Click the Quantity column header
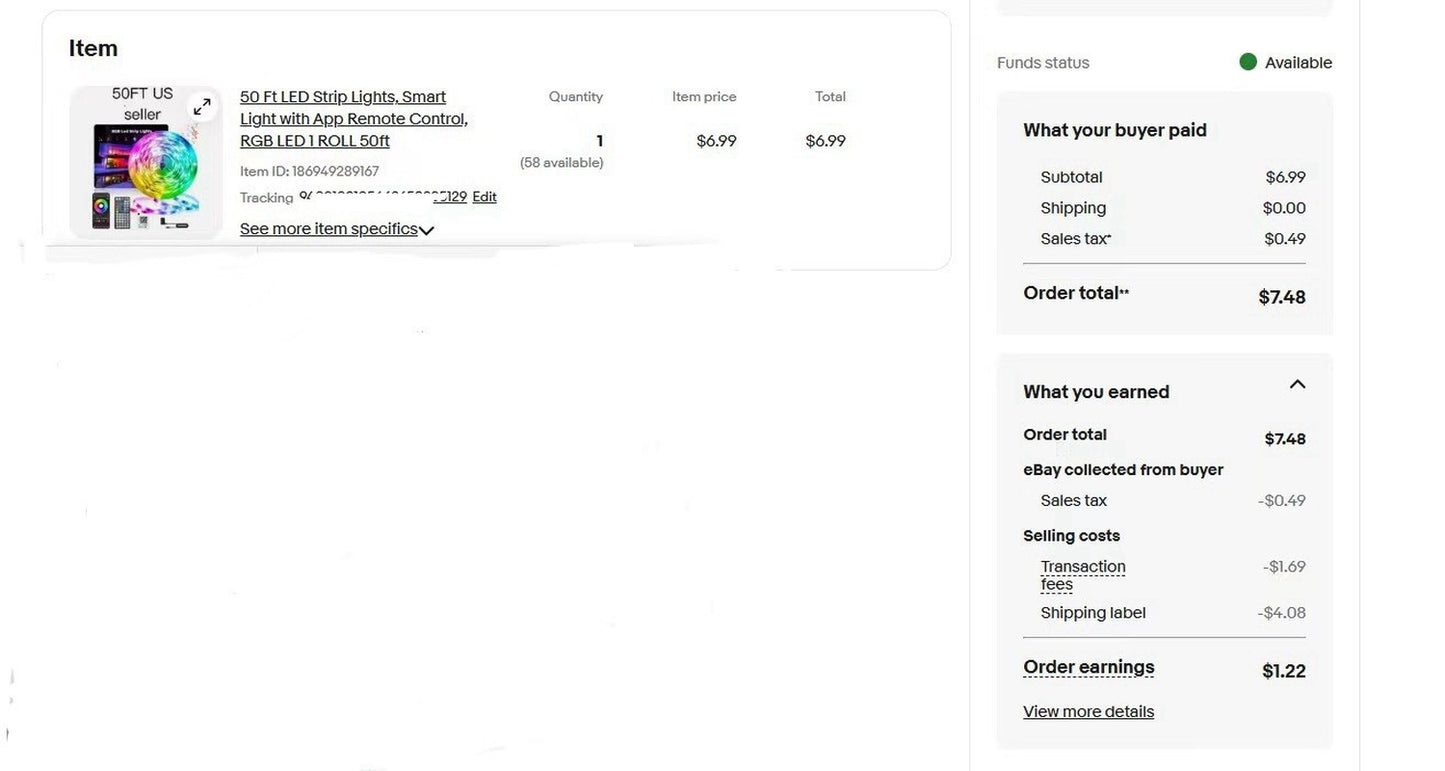1445x771 pixels. 575,97
